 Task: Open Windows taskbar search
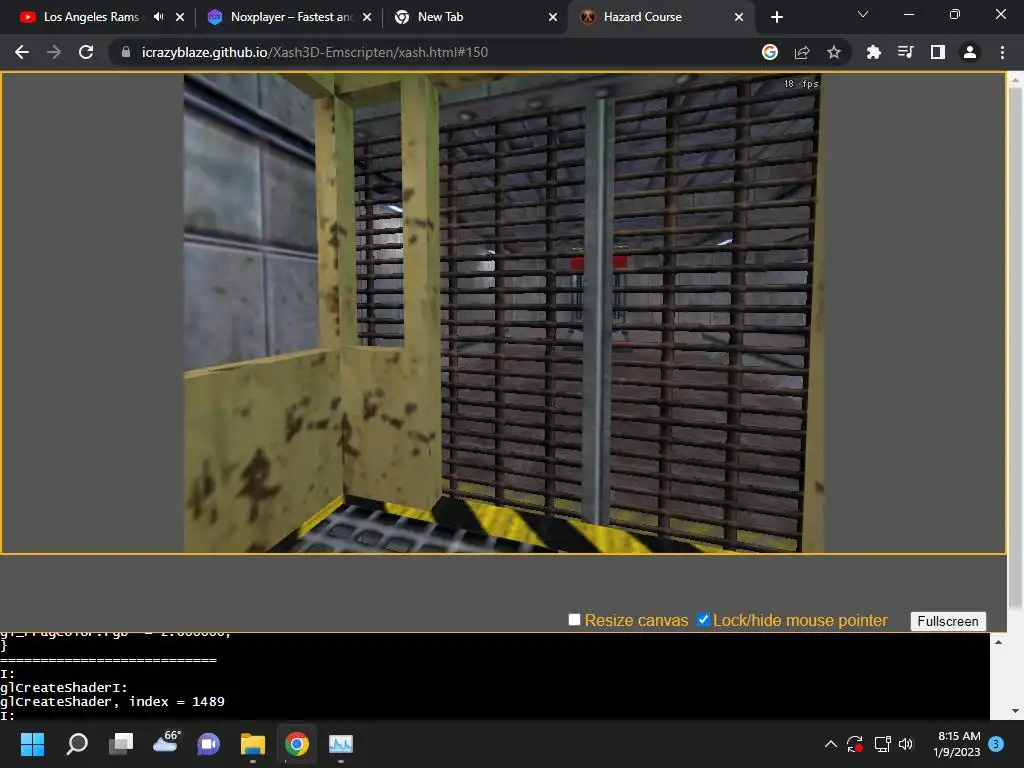77,744
